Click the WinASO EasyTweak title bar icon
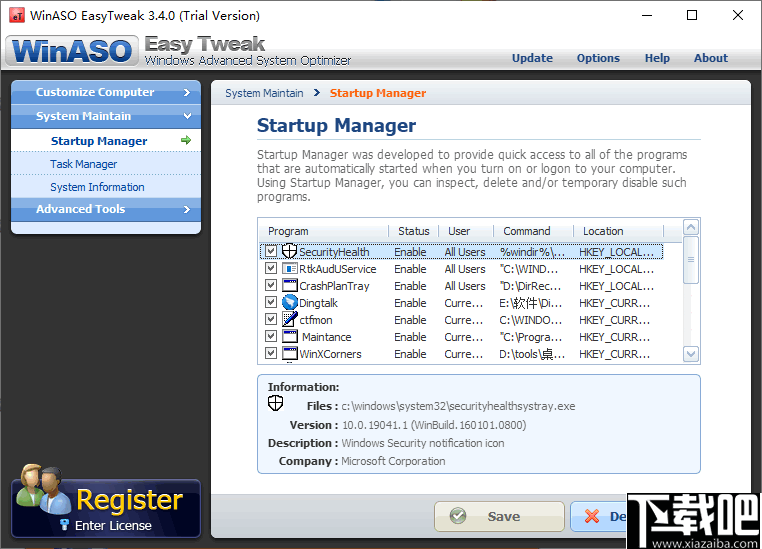The height and width of the screenshot is (549, 762). click(x=17, y=16)
